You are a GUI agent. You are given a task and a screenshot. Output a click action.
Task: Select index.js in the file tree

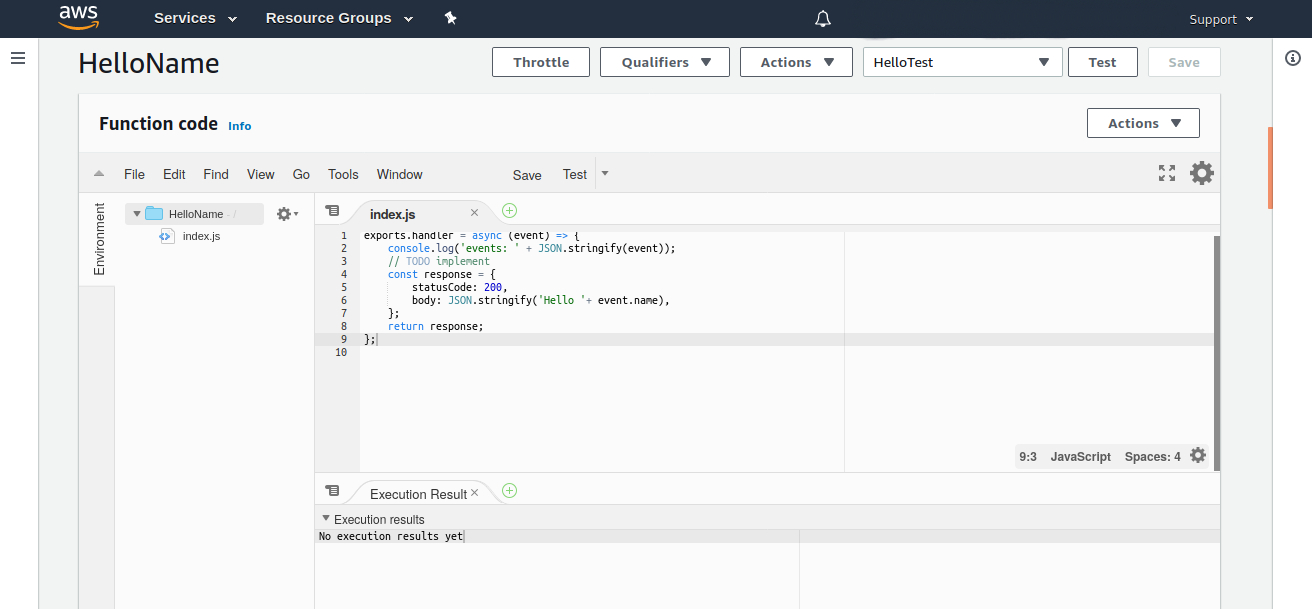tap(201, 236)
